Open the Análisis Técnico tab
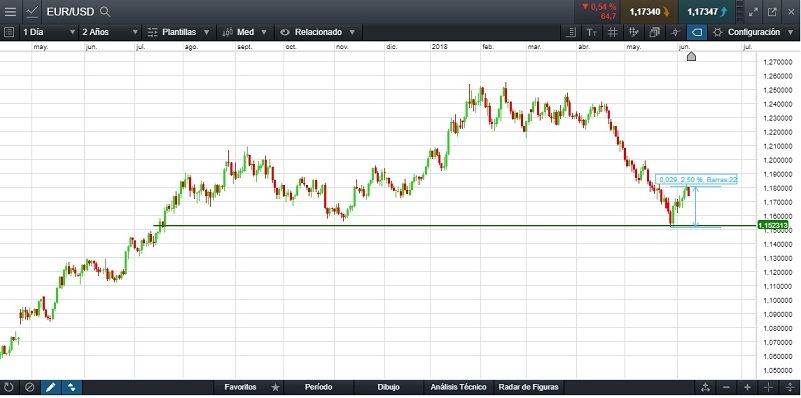The image size is (801, 398). coord(458,387)
